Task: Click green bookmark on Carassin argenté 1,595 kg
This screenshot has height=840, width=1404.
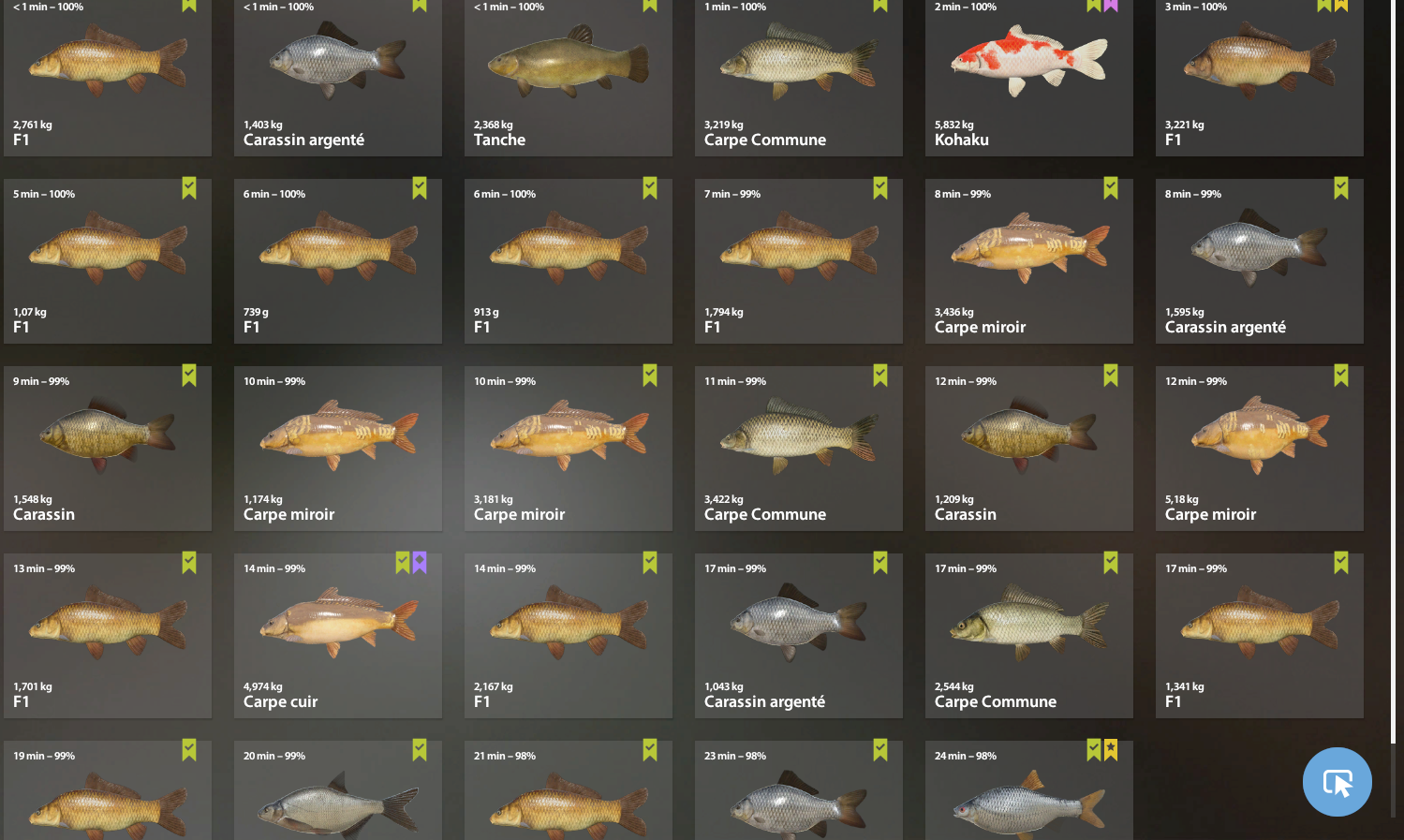Action: [x=1341, y=188]
